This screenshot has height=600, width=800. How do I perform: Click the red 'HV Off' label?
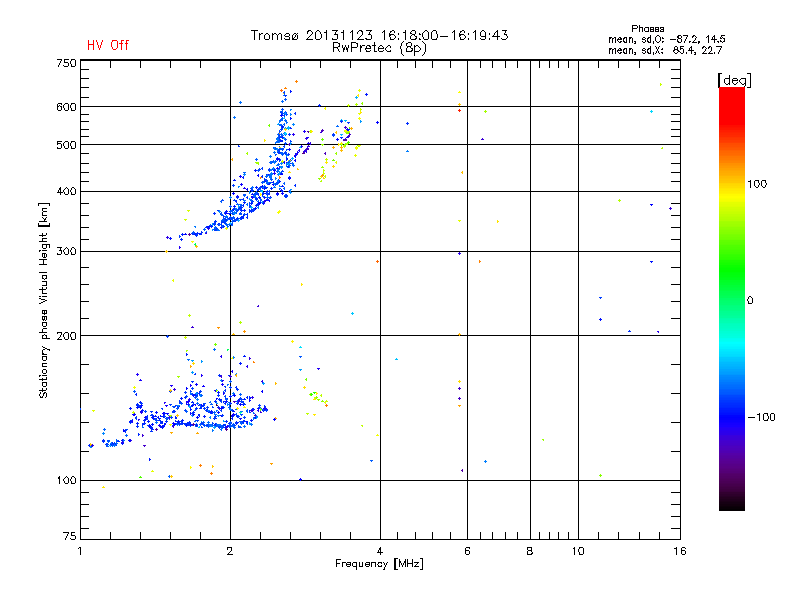click(x=108, y=45)
